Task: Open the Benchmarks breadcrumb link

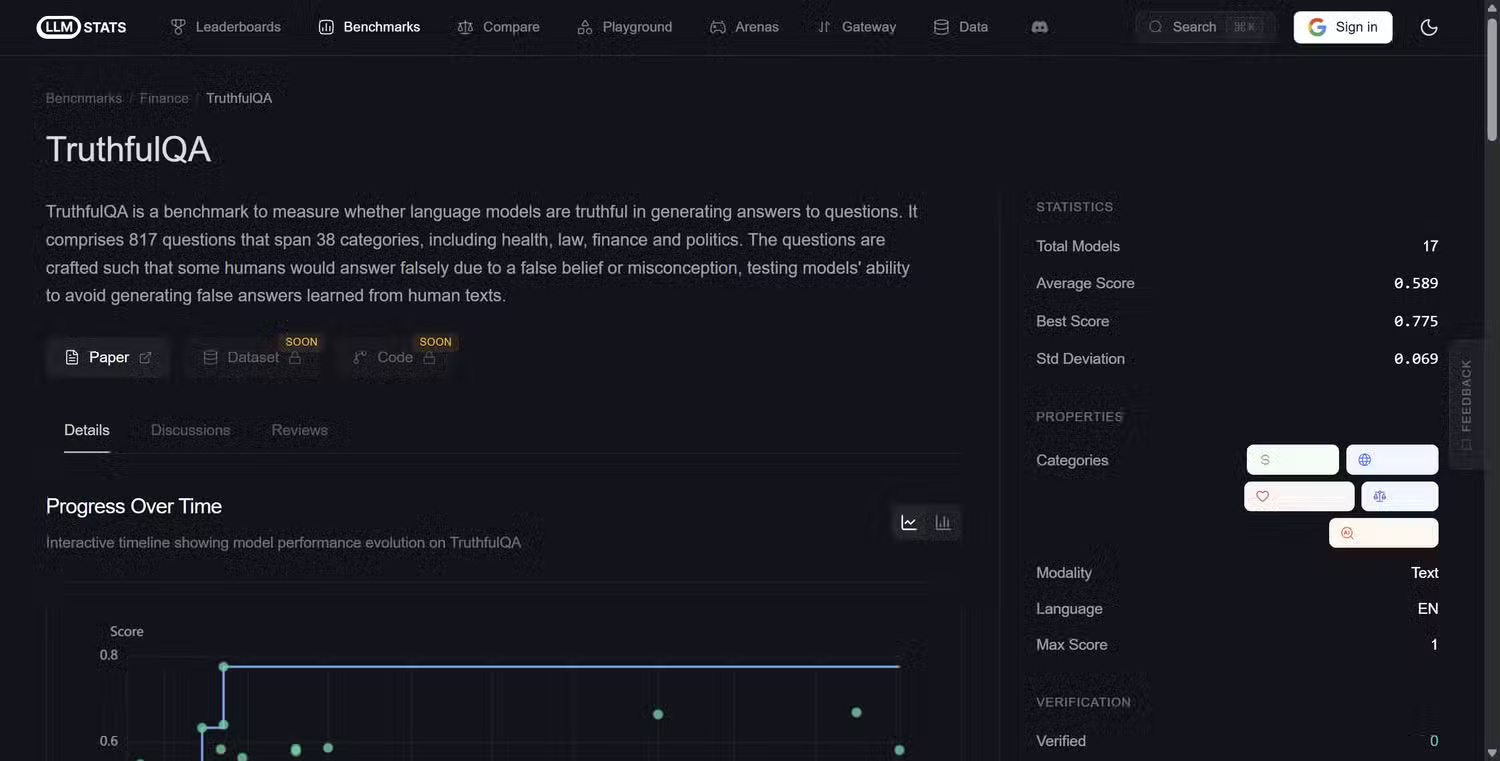Action: pos(83,97)
